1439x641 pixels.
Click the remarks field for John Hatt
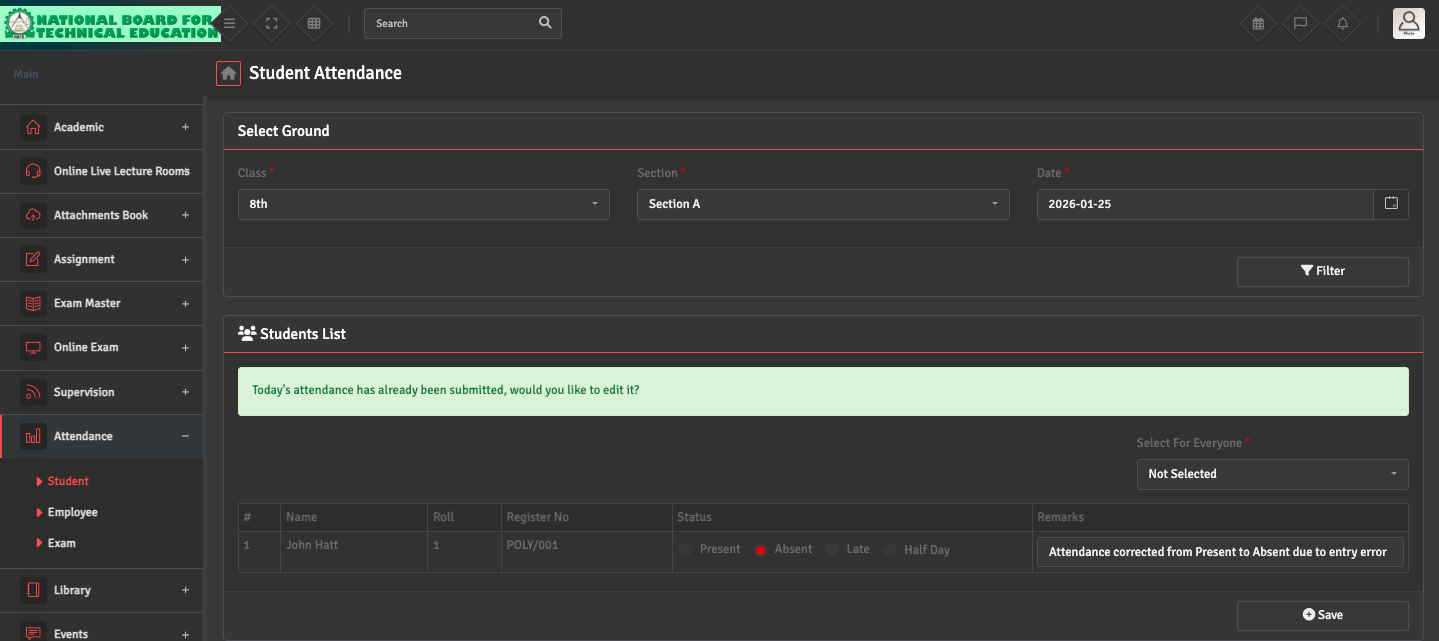1220,552
